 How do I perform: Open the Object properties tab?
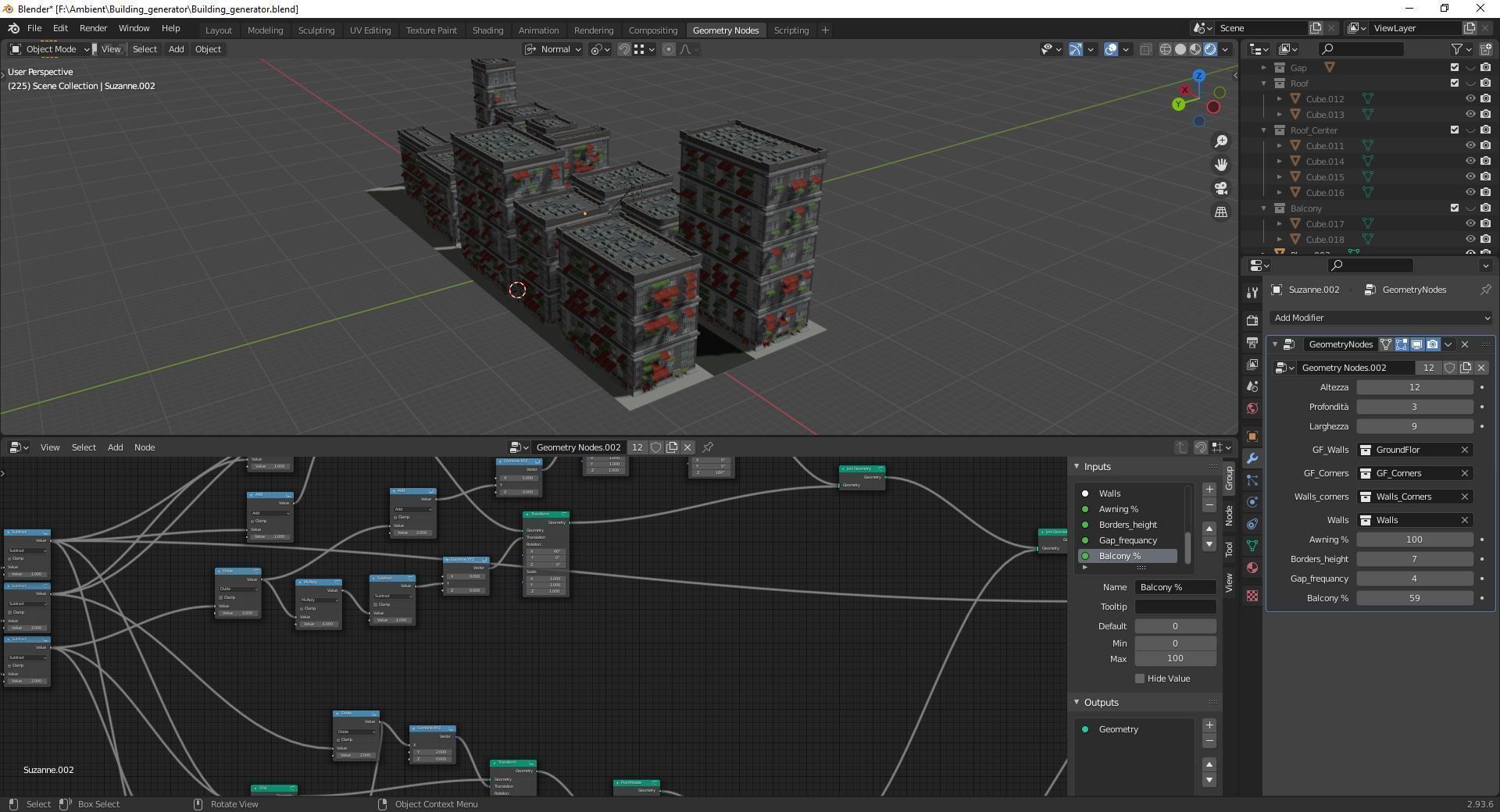point(1252,436)
